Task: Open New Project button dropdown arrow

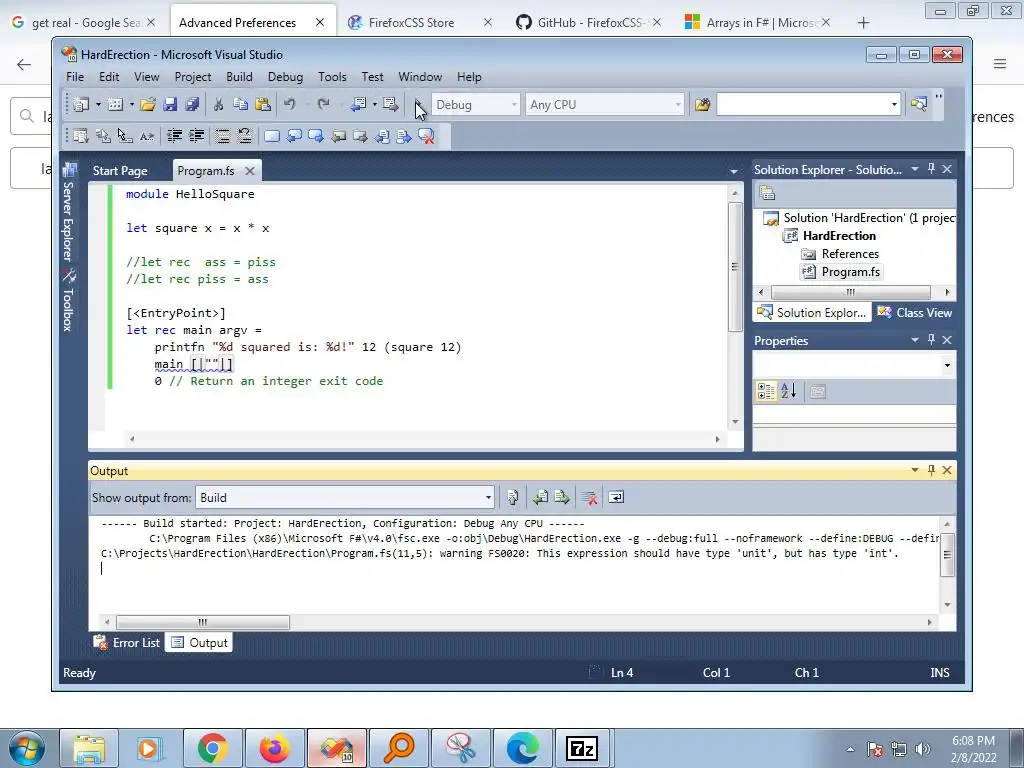Action: coord(98,104)
